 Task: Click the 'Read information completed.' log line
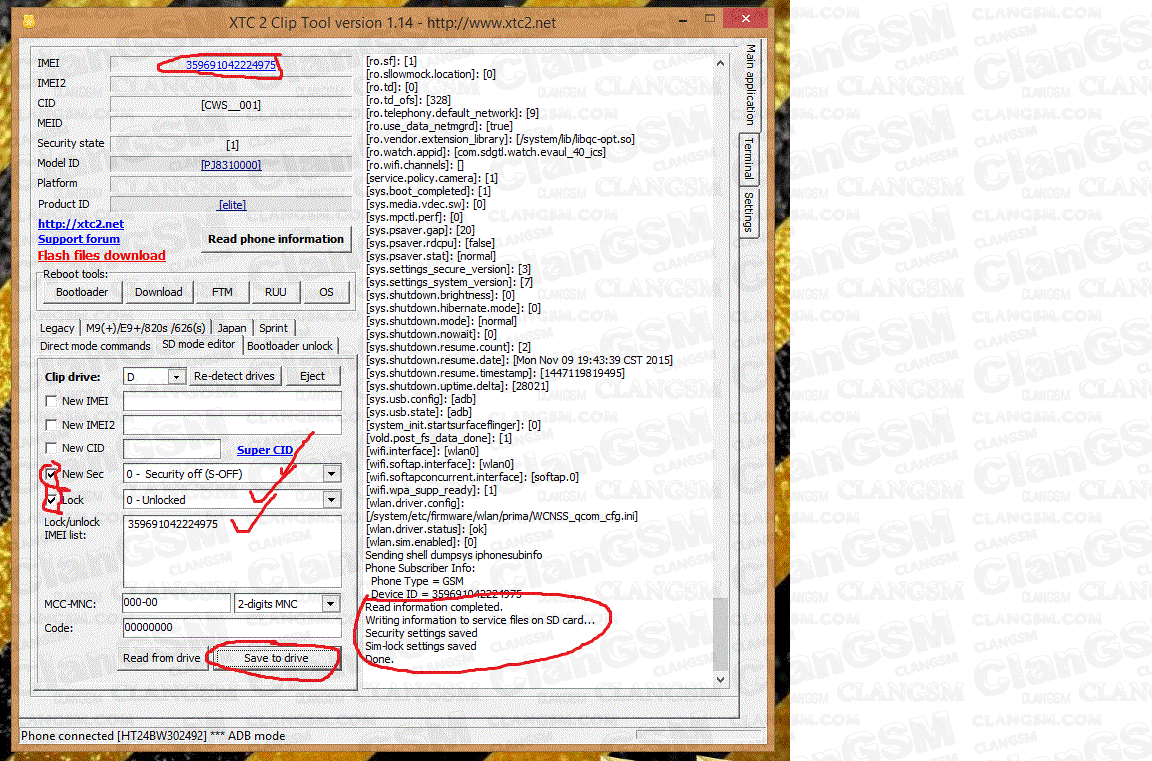click(434, 607)
